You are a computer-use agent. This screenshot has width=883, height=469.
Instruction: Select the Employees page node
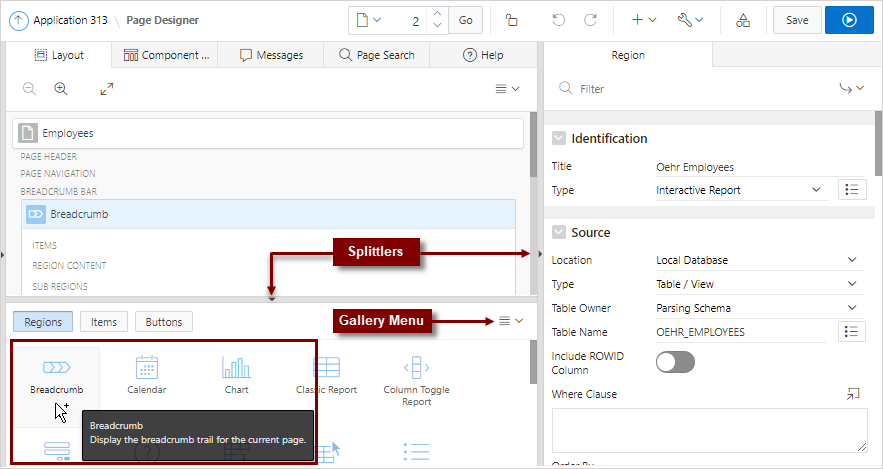(x=268, y=133)
